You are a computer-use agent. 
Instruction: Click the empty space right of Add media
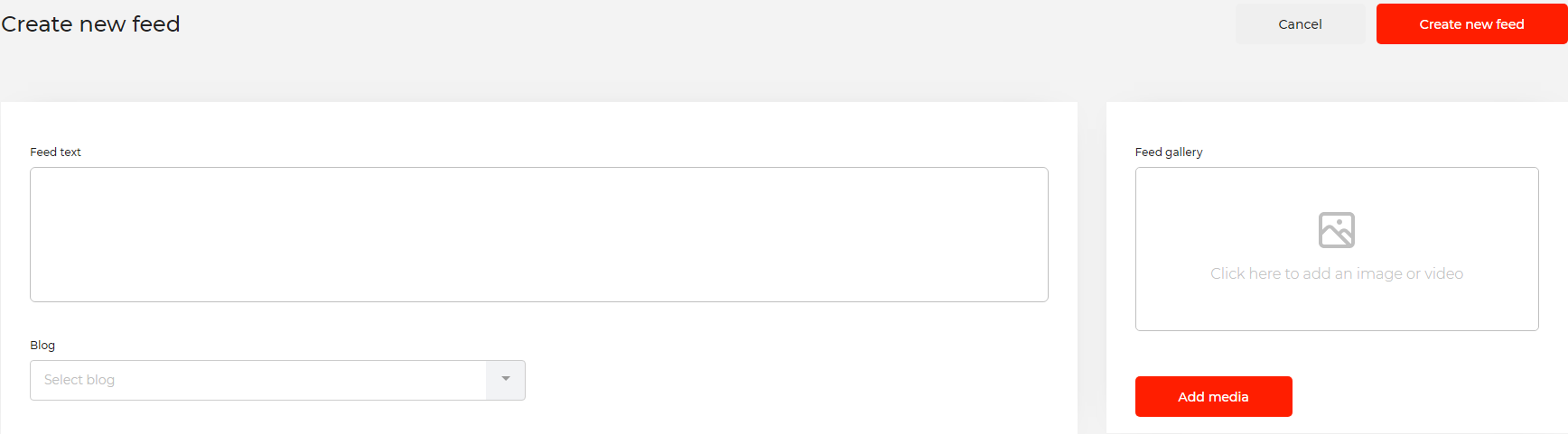[1418, 397]
